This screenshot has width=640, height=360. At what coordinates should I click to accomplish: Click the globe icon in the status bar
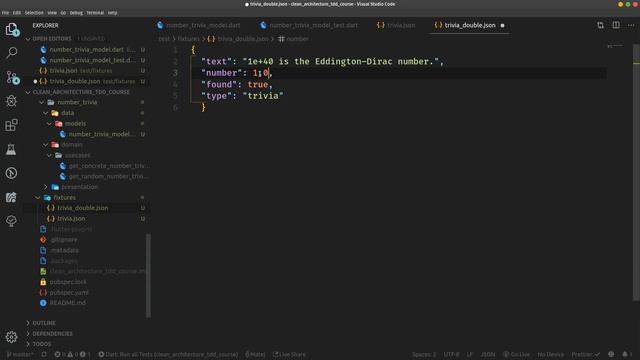[611, 354]
